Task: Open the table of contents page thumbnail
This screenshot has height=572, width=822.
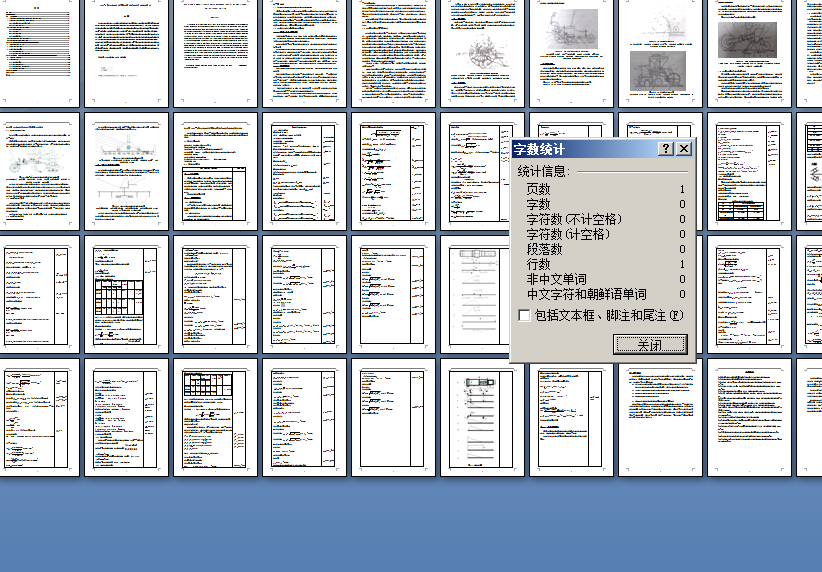Action: click(37, 52)
